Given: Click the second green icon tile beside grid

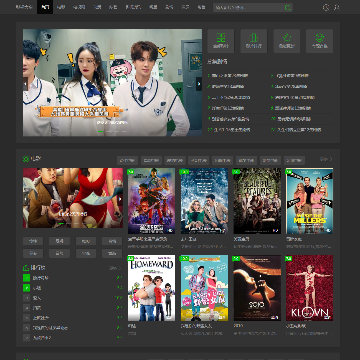Looking at the screenshot, I should click(x=254, y=41).
